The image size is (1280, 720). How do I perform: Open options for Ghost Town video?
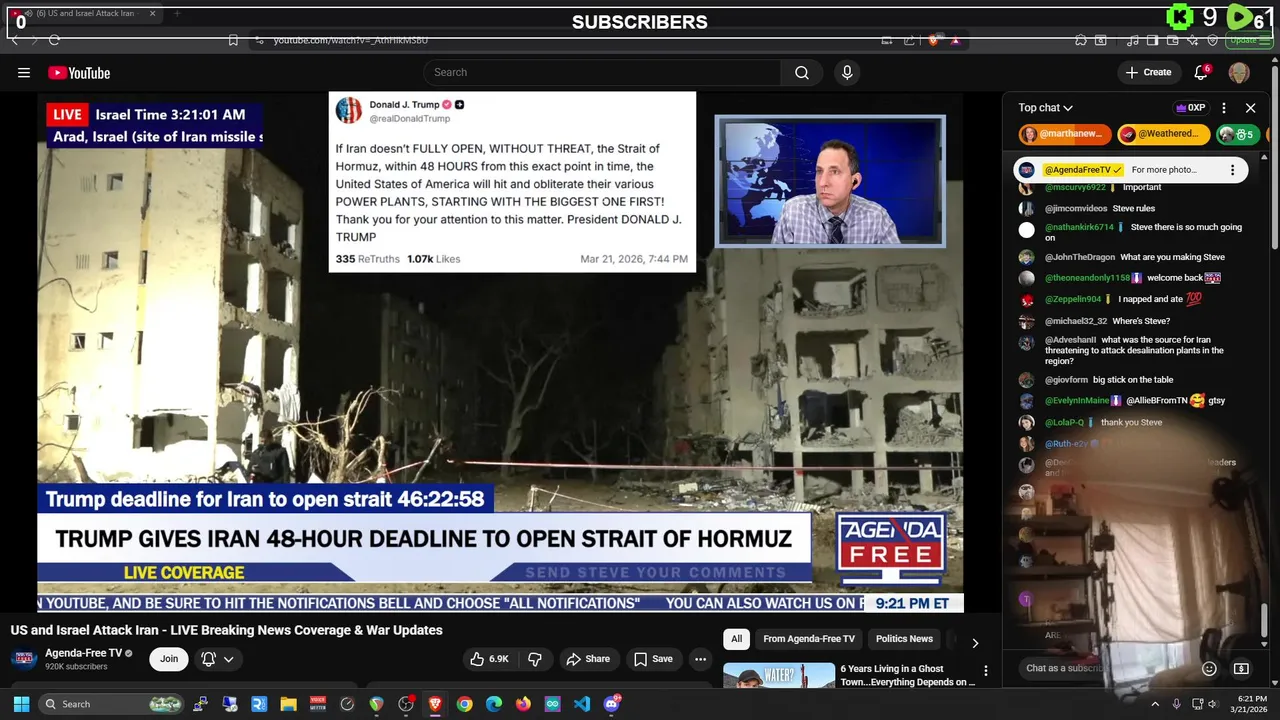[x=985, y=671]
